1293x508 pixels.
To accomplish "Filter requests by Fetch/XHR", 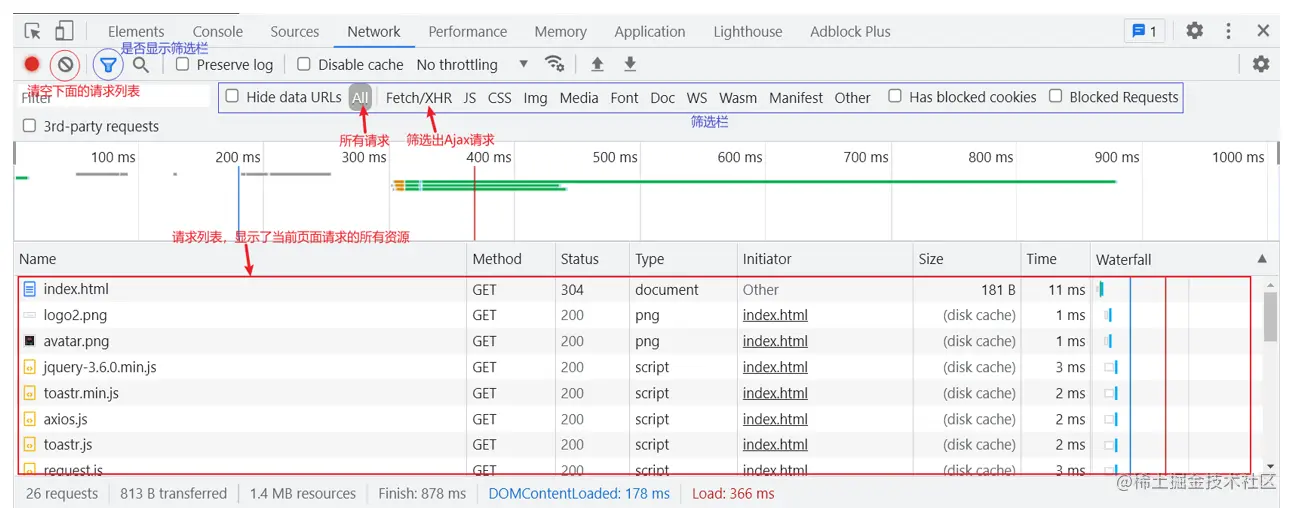I will point(419,97).
